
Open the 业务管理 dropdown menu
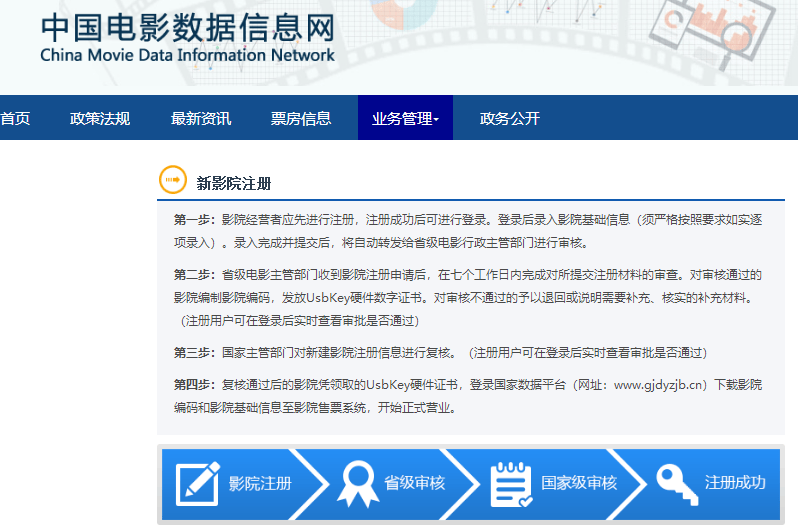pyautogui.click(x=405, y=118)
